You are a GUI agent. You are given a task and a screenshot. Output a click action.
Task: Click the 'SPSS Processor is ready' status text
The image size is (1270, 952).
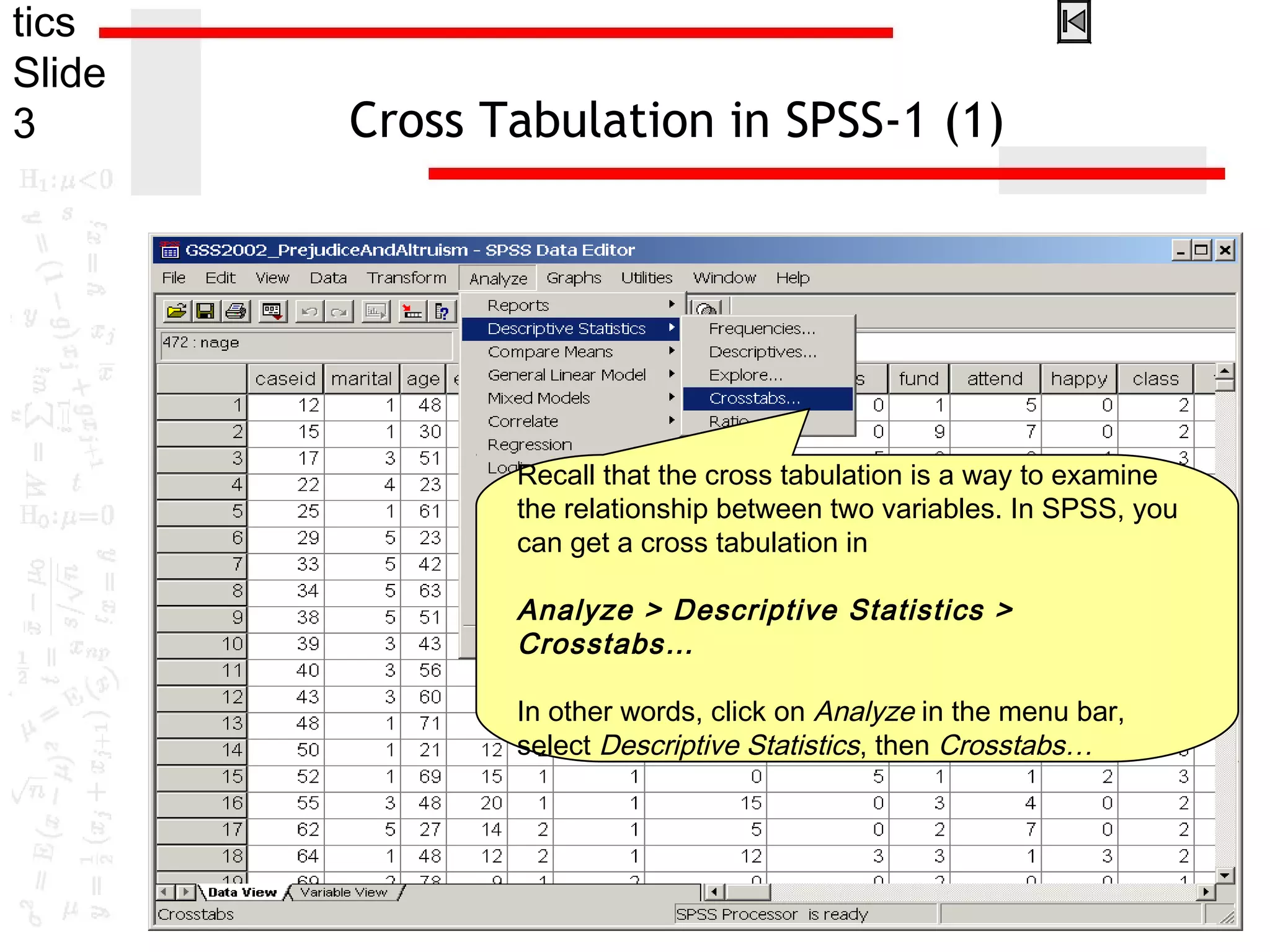pyautogui.click(x=772, y=914)
